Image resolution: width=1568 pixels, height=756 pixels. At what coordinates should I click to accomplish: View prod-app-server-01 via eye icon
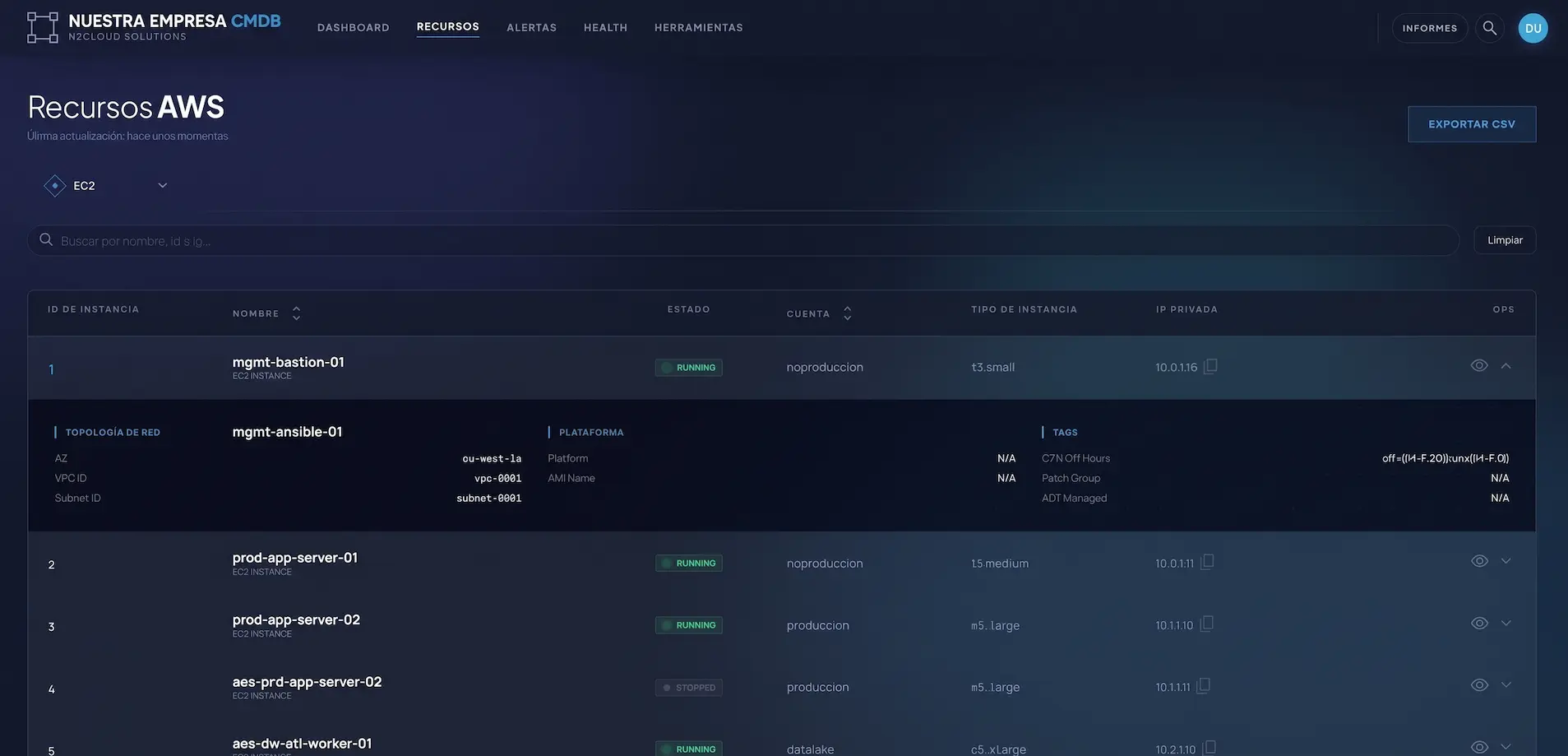click(x=1479, y=561)
